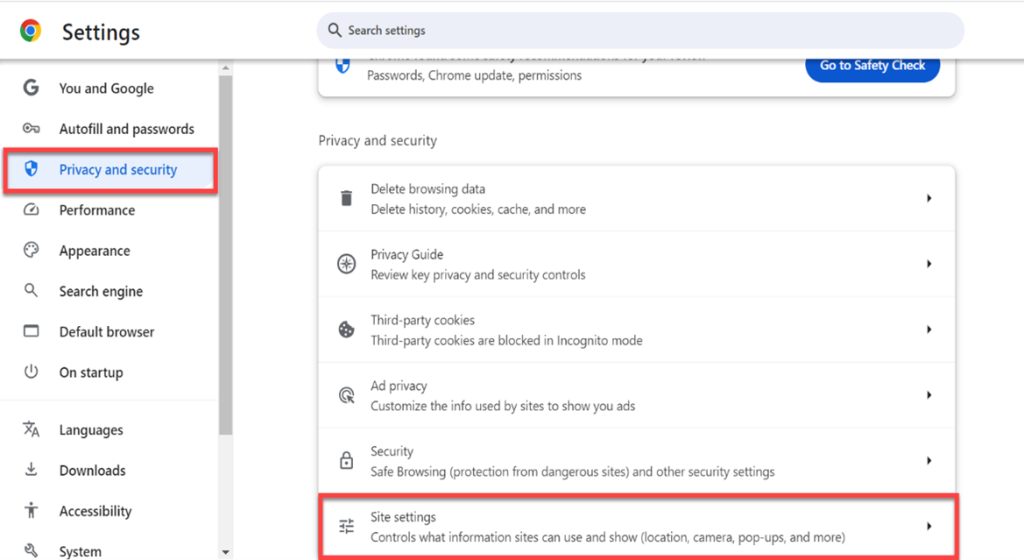Click the magnifier icon in search settings
Image resolution: width=1024 pixels, height=560 pixels.
click(x=334, y=30)
